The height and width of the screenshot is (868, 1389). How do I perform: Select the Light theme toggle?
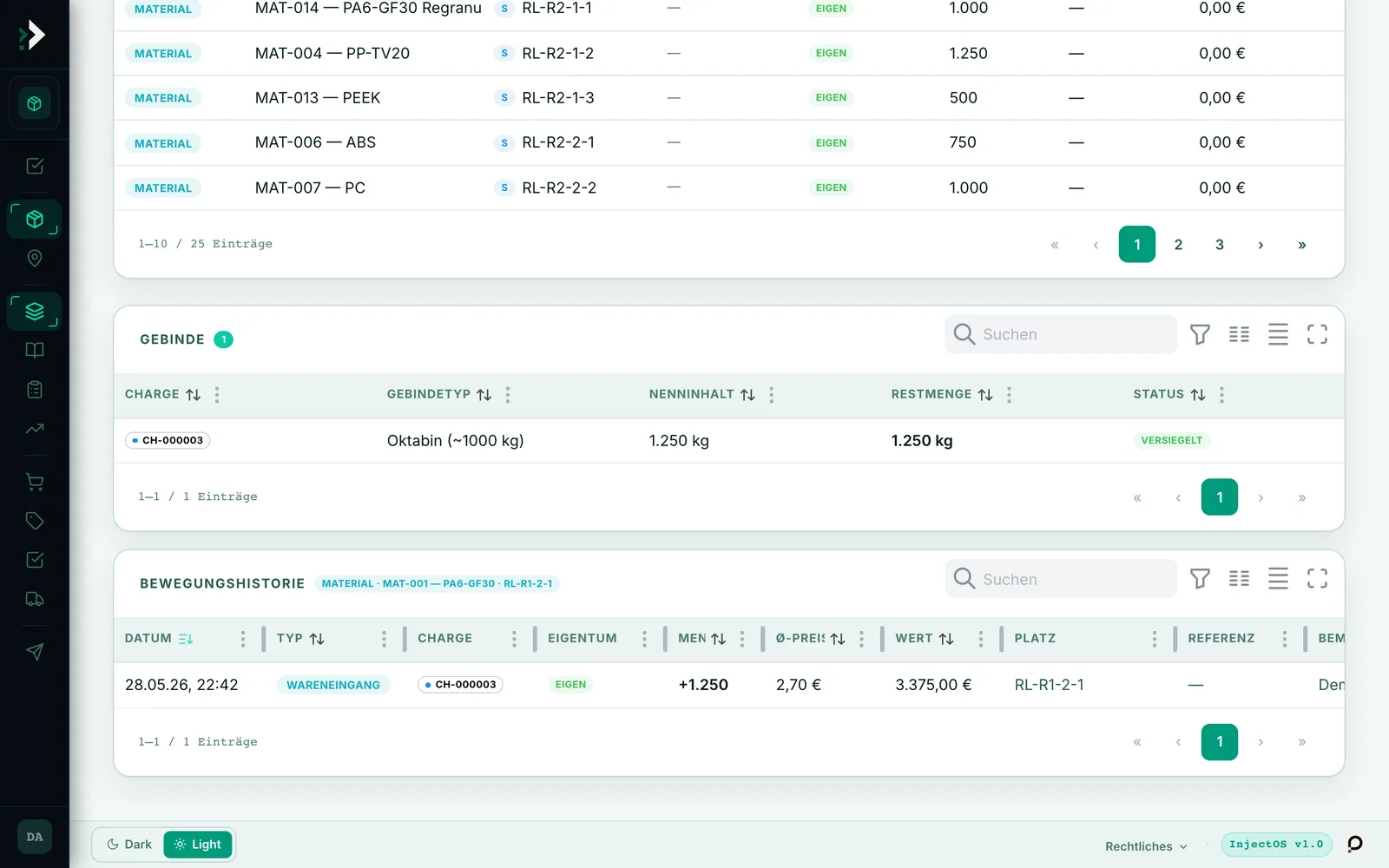point(198,845)
